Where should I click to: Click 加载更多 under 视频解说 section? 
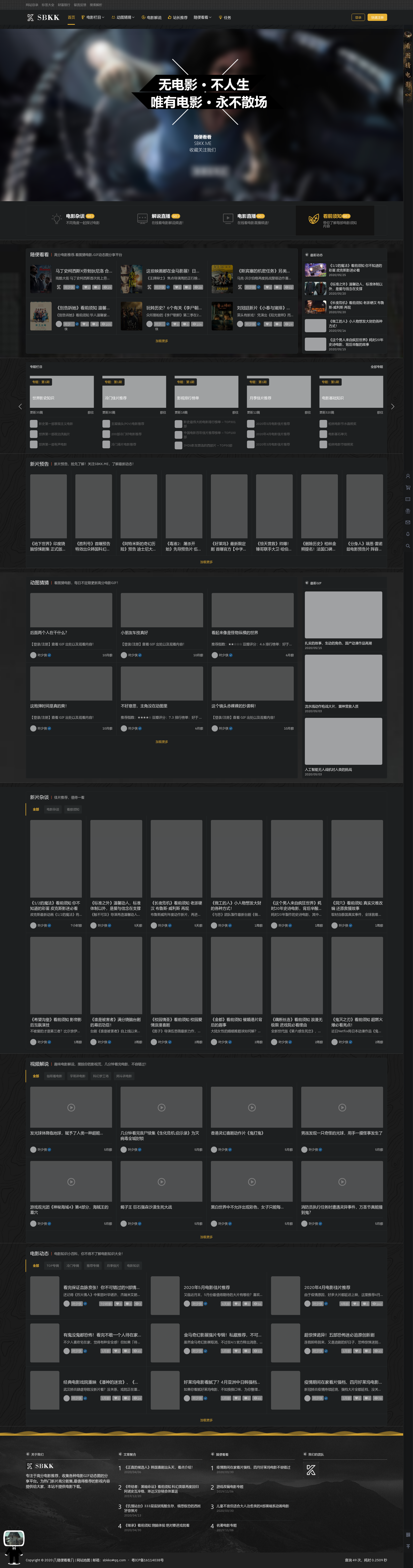tap(206, 1237)
